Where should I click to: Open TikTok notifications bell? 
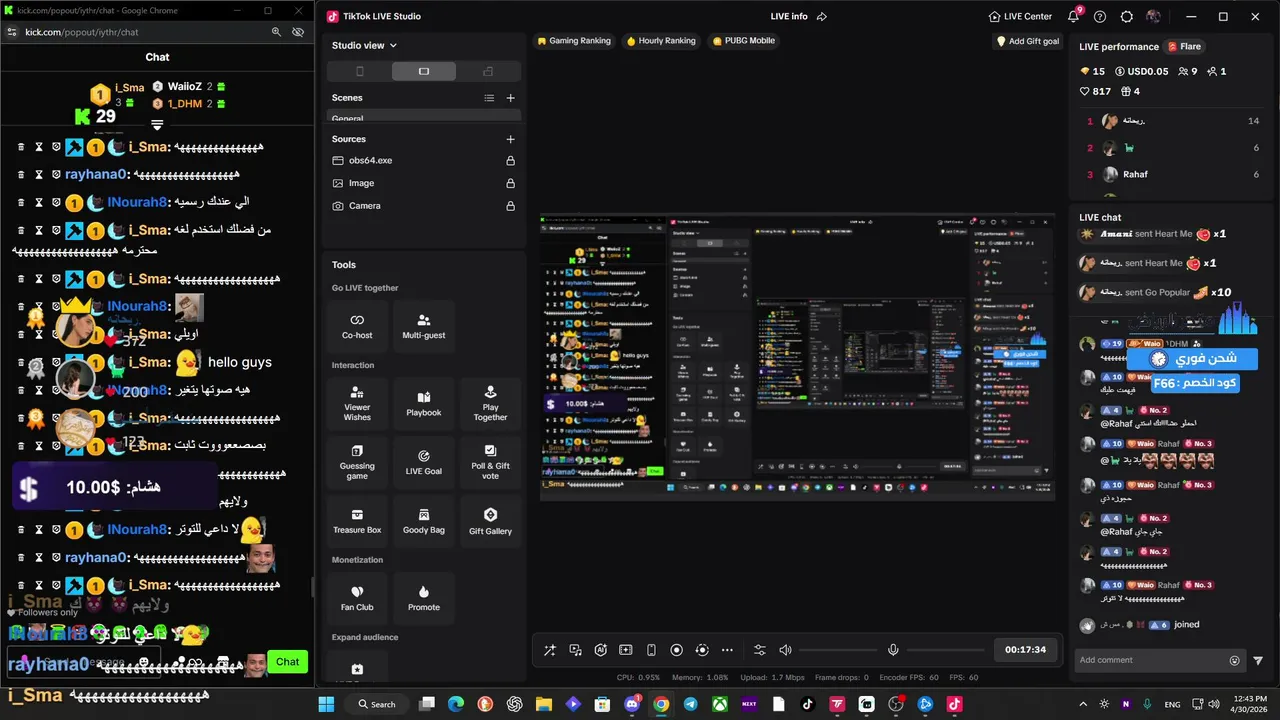1073,16
